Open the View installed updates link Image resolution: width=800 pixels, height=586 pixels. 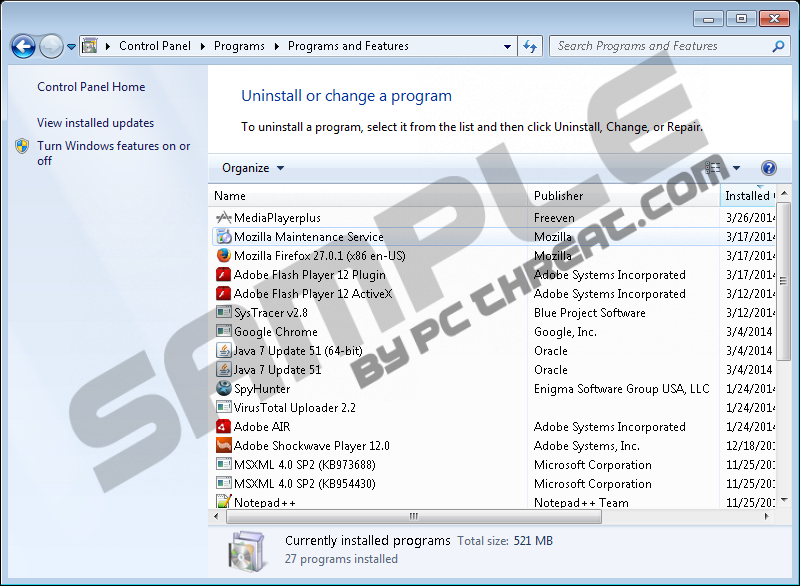[95, 123]
